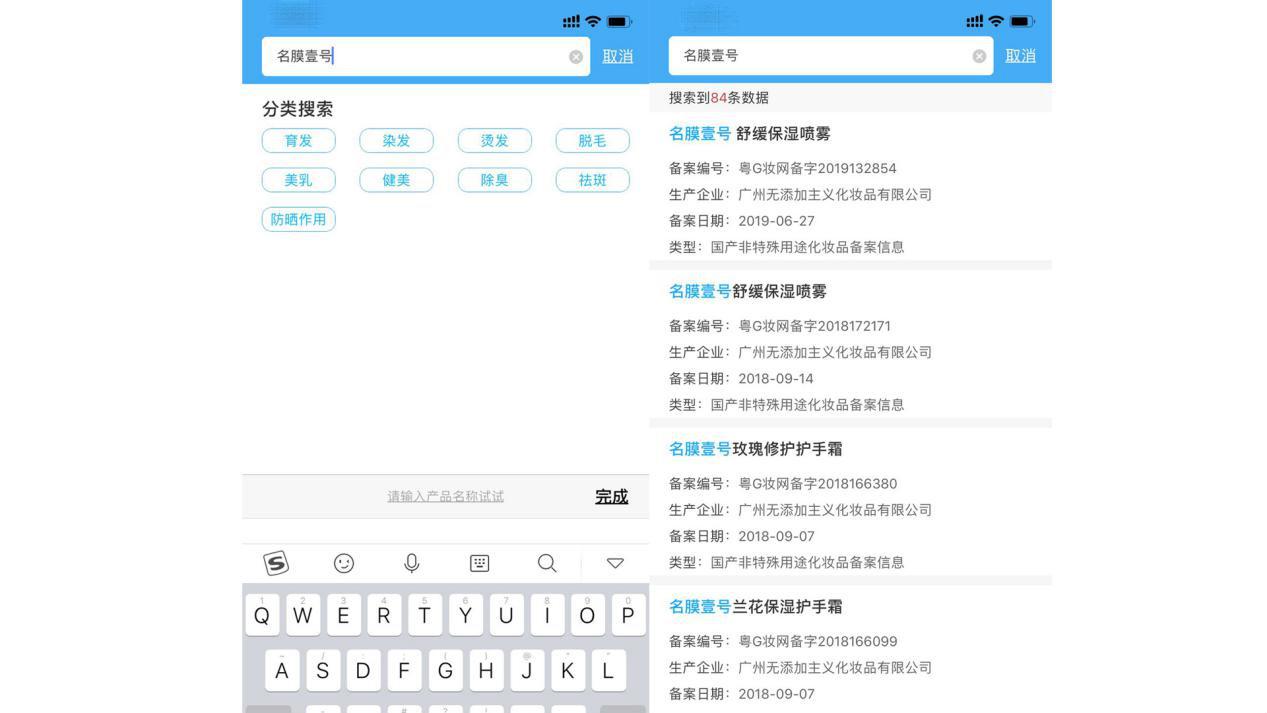The width and height of the screenshot is (1267, 713).
Task: Open the 名膜壹号兰花保湿护手霜 result
Action: pos(756,607)
